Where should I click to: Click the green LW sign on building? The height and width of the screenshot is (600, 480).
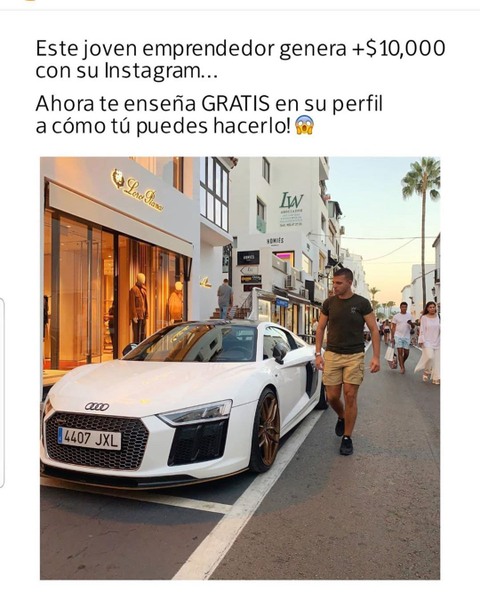[x=291, y=200]
